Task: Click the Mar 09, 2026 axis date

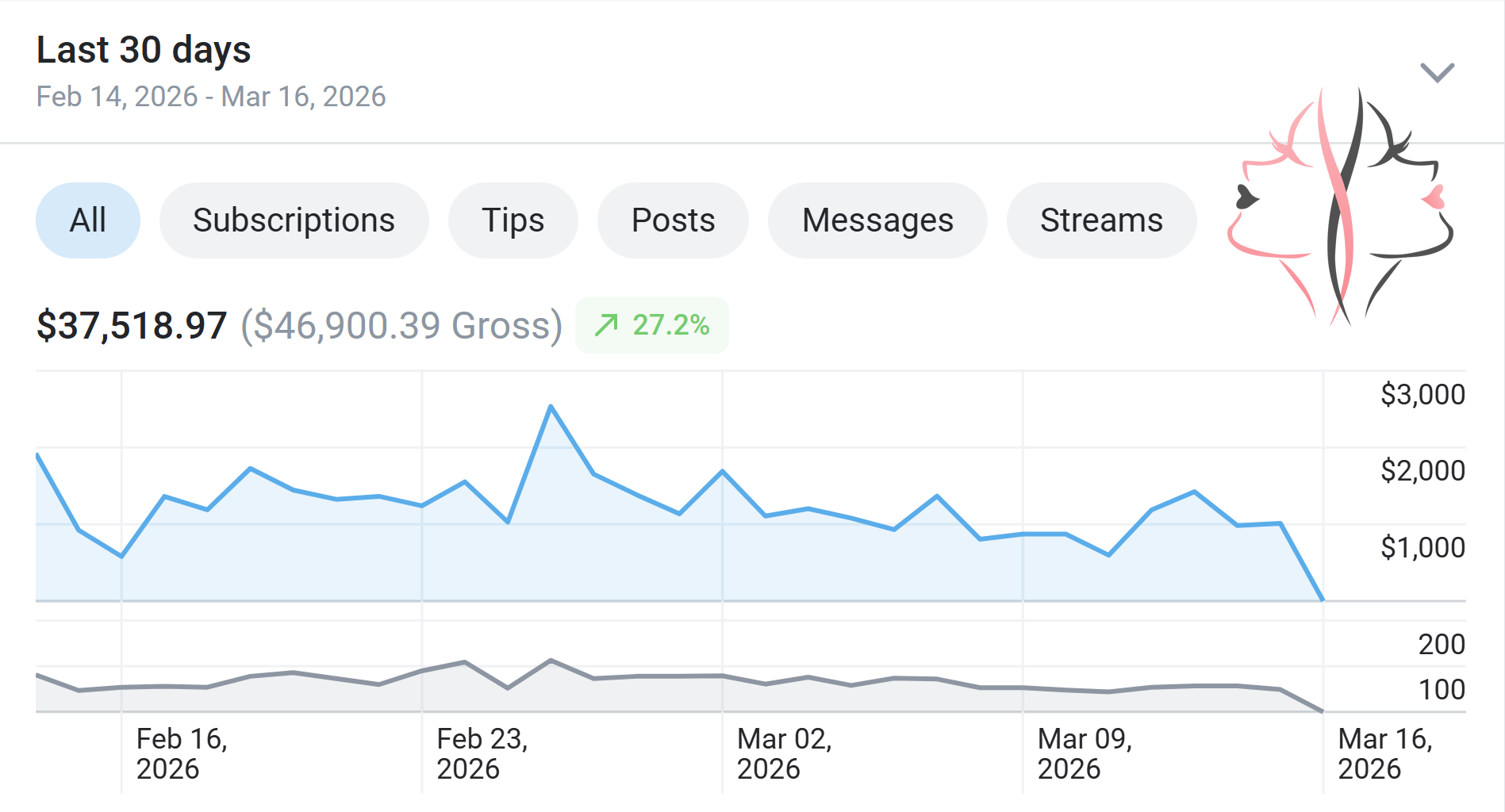Action: [x=1085, y=753]
